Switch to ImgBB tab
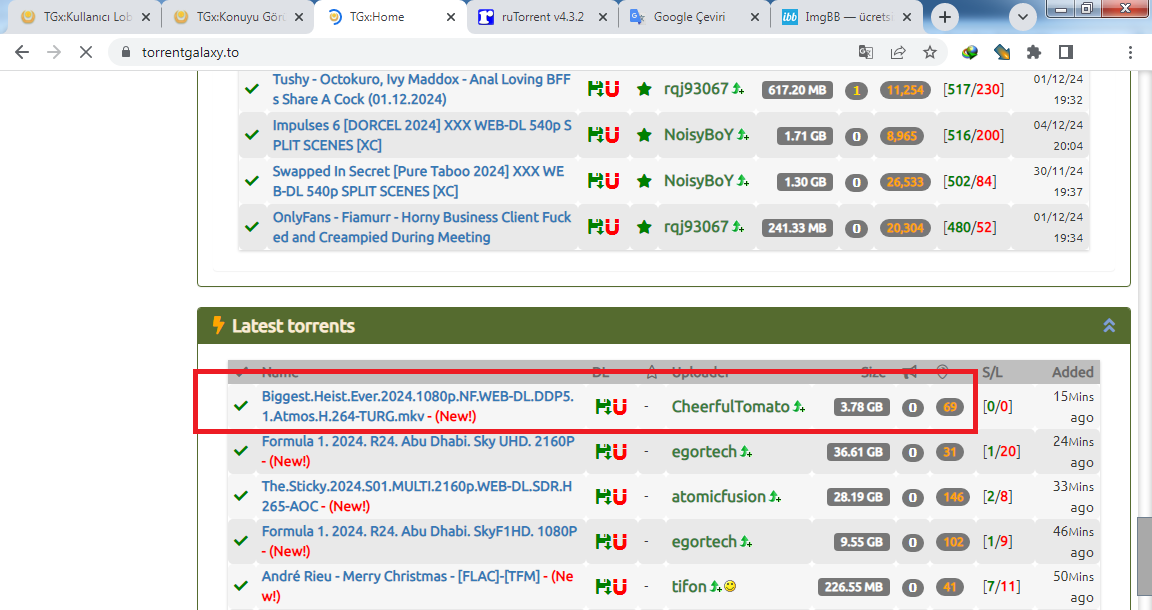Image resolution: width=1152 pixels, height=610 pixels. (x=845, y=17)
